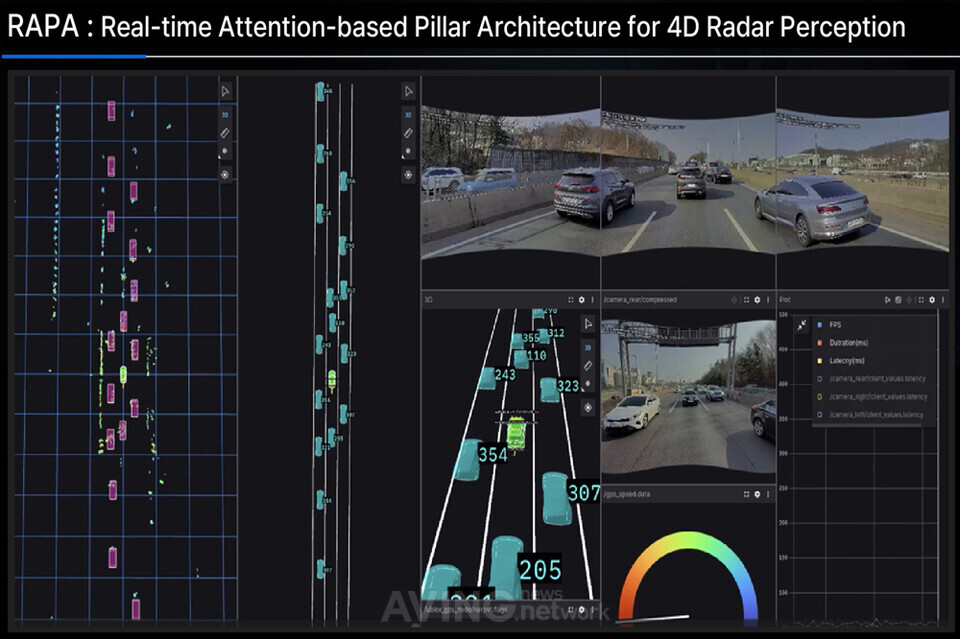Screen dimensions: 960x639
Task: Click the play icon in Plot panel header
Action: point(887,299)
